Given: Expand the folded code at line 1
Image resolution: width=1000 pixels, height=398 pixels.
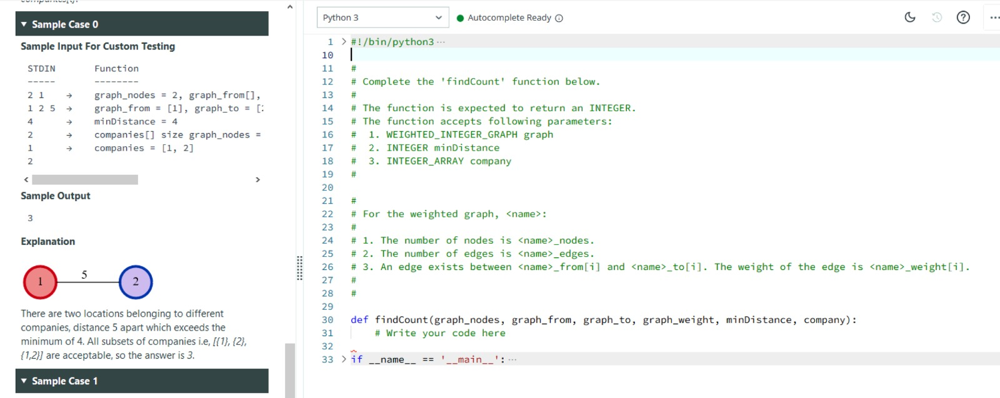Looking at the screenshot, I should tap(344, 41).
